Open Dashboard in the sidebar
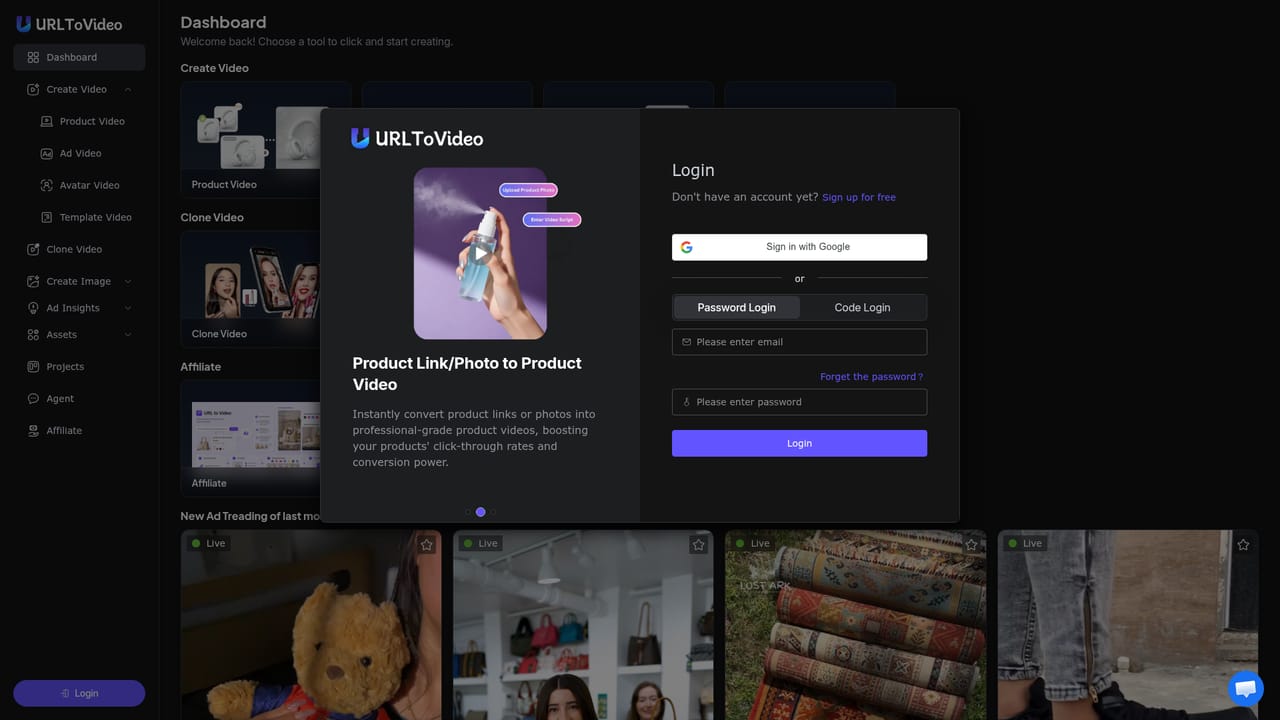 coord(79,57)
